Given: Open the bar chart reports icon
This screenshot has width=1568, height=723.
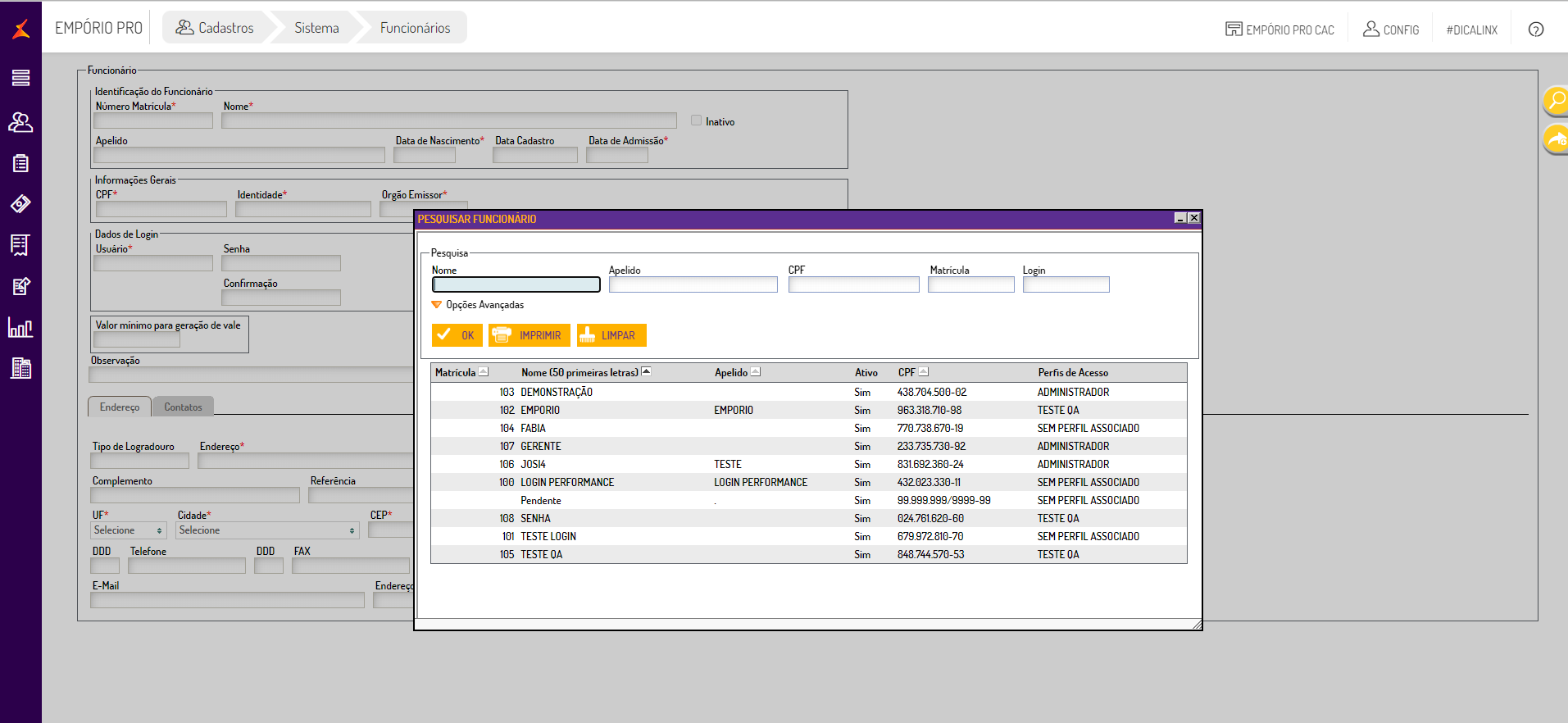Looking at the screenshot, I should pyautogui.click(x=20, y=328).
